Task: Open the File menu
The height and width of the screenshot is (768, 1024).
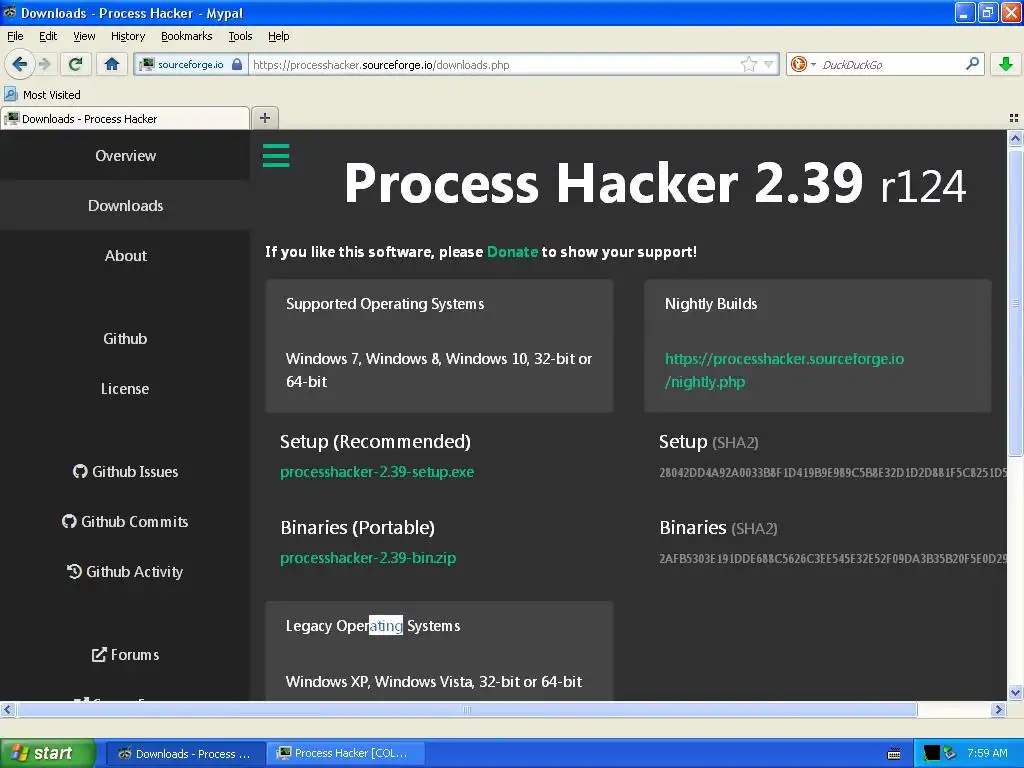Action: 15,36
